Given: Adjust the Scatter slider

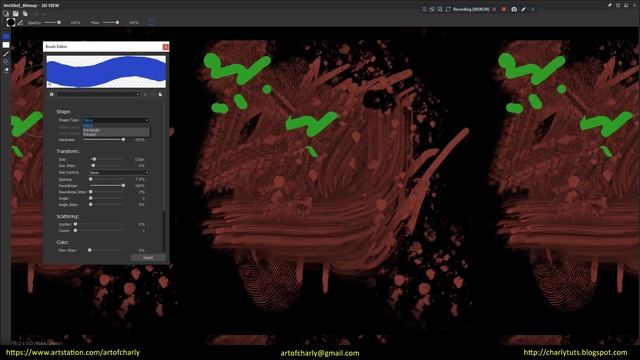Looking at the screenshot, I should point(99,224).
